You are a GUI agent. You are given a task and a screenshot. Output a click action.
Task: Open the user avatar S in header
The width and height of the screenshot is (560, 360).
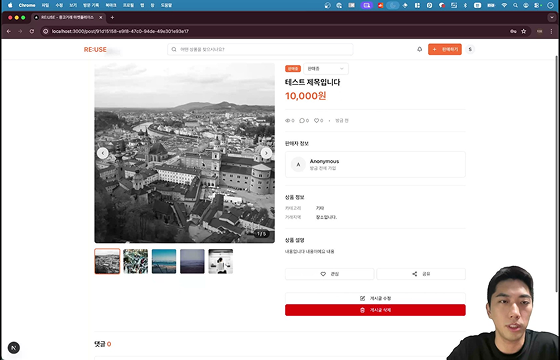click(x=470, y=49)
